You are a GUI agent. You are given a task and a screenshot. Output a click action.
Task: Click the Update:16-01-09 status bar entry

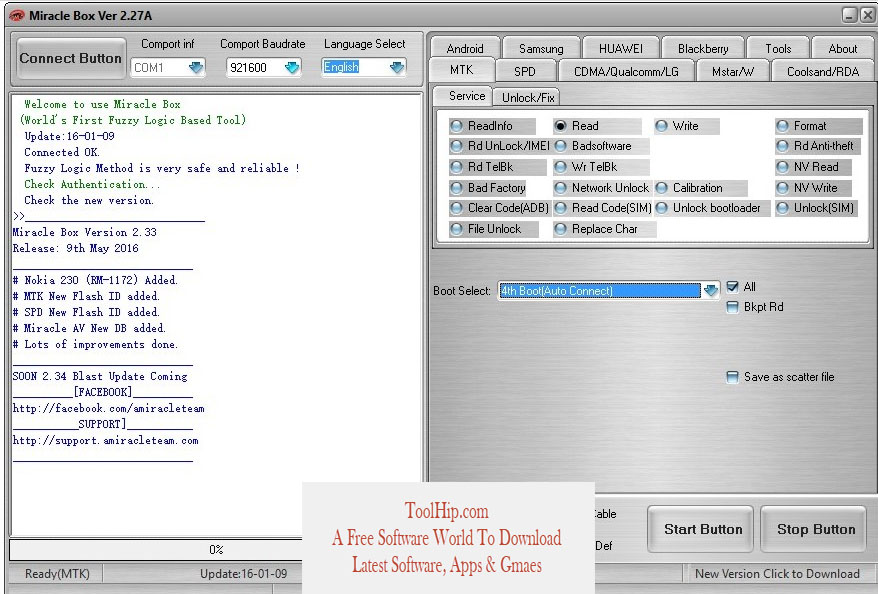(244, 574)
